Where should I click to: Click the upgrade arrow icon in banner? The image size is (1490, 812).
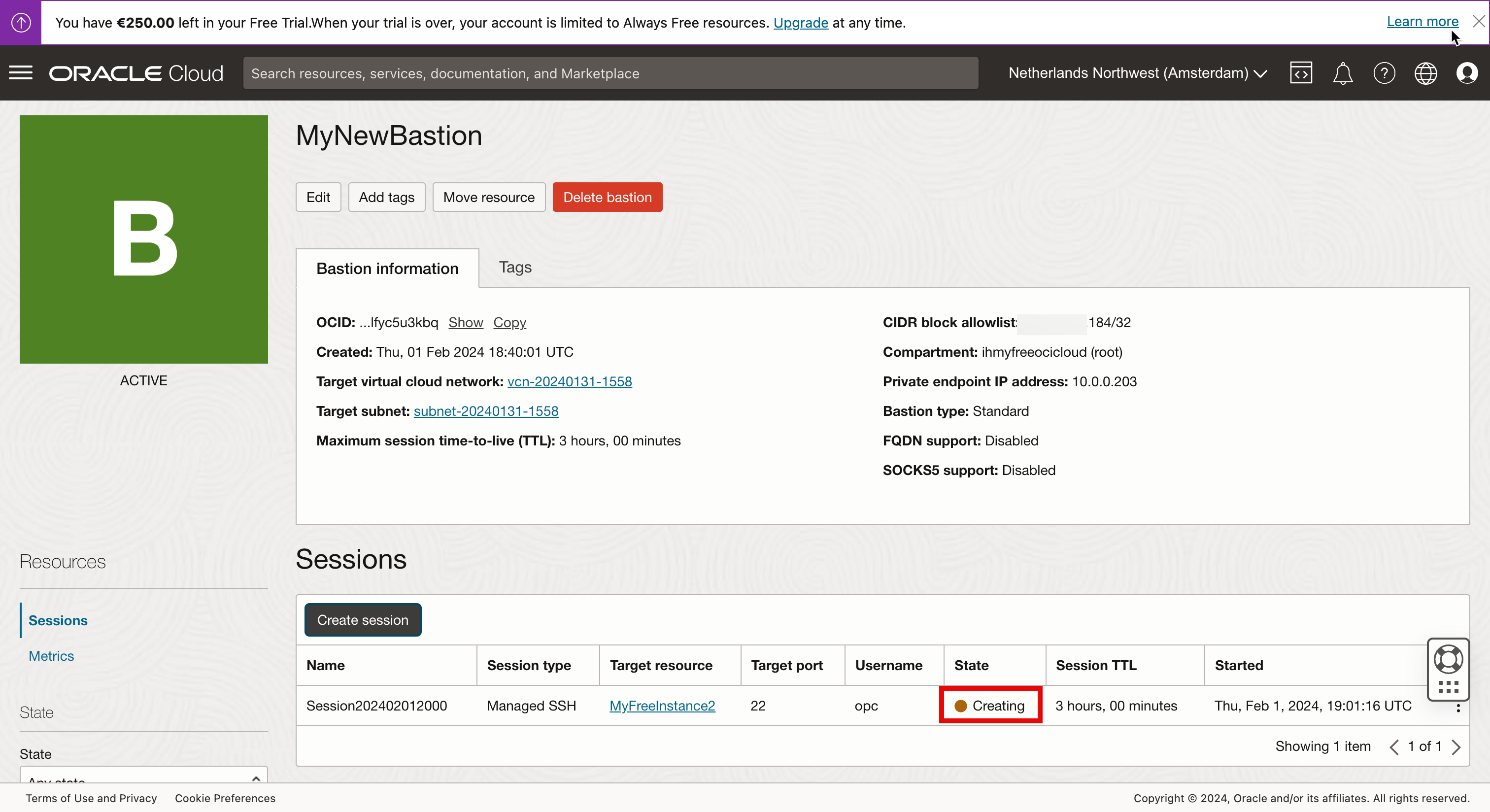tap(21, 23)
